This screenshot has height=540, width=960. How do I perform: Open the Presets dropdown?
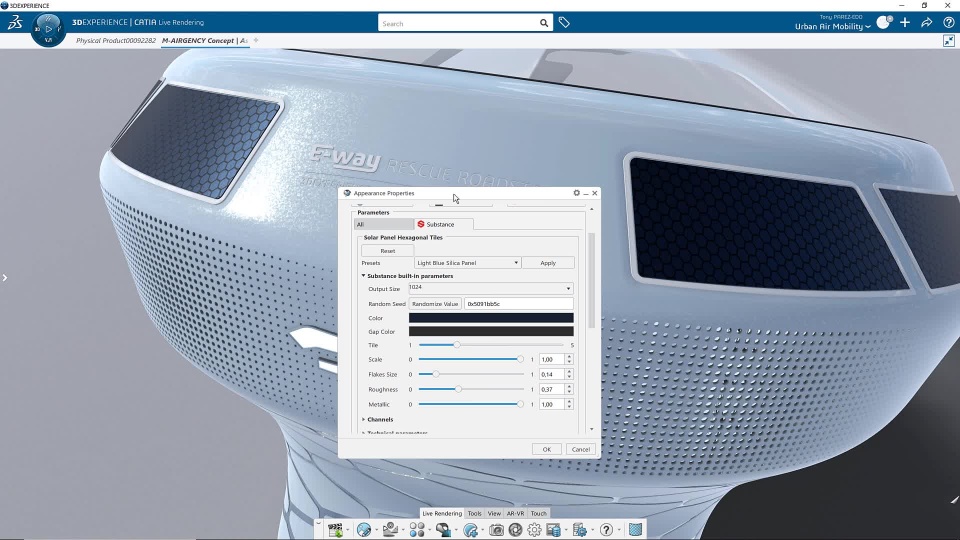(x=468, y=263)
